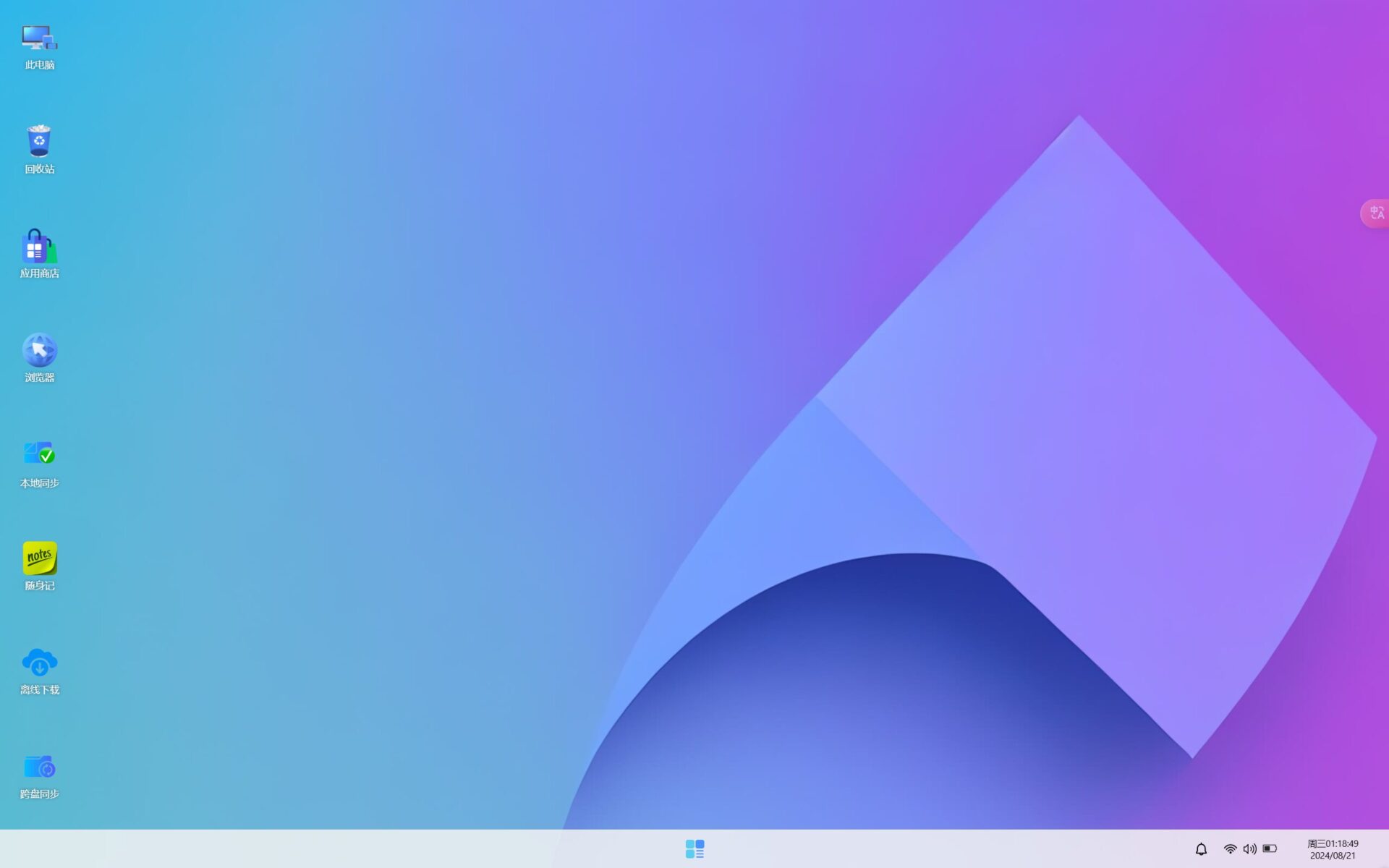Screen dimensions: 1389x868
Task: Click the volume speaker tray icon
Action: (1249, 849)
